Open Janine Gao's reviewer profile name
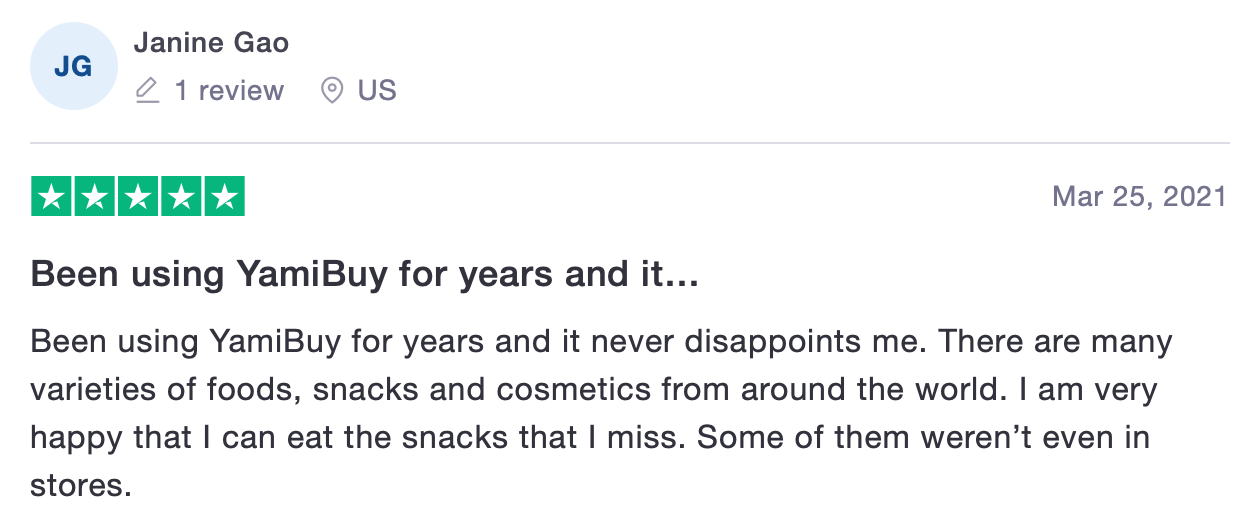The image size is (1254, 516). coord(211,43)
